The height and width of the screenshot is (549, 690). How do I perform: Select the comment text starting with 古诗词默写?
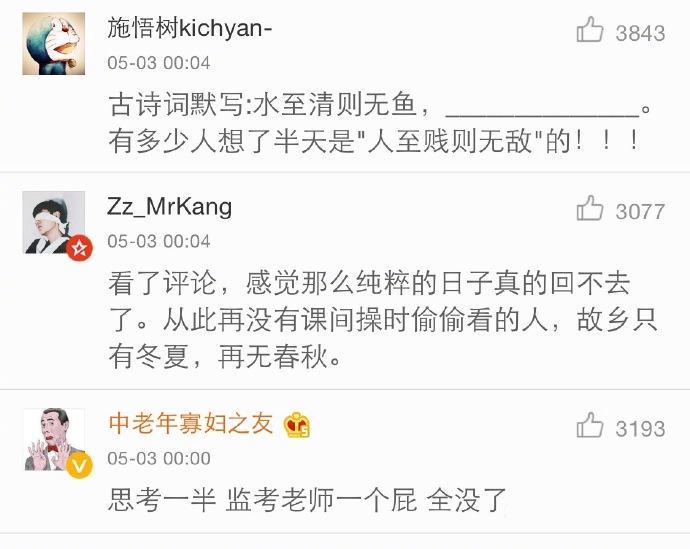coord(379,123)
